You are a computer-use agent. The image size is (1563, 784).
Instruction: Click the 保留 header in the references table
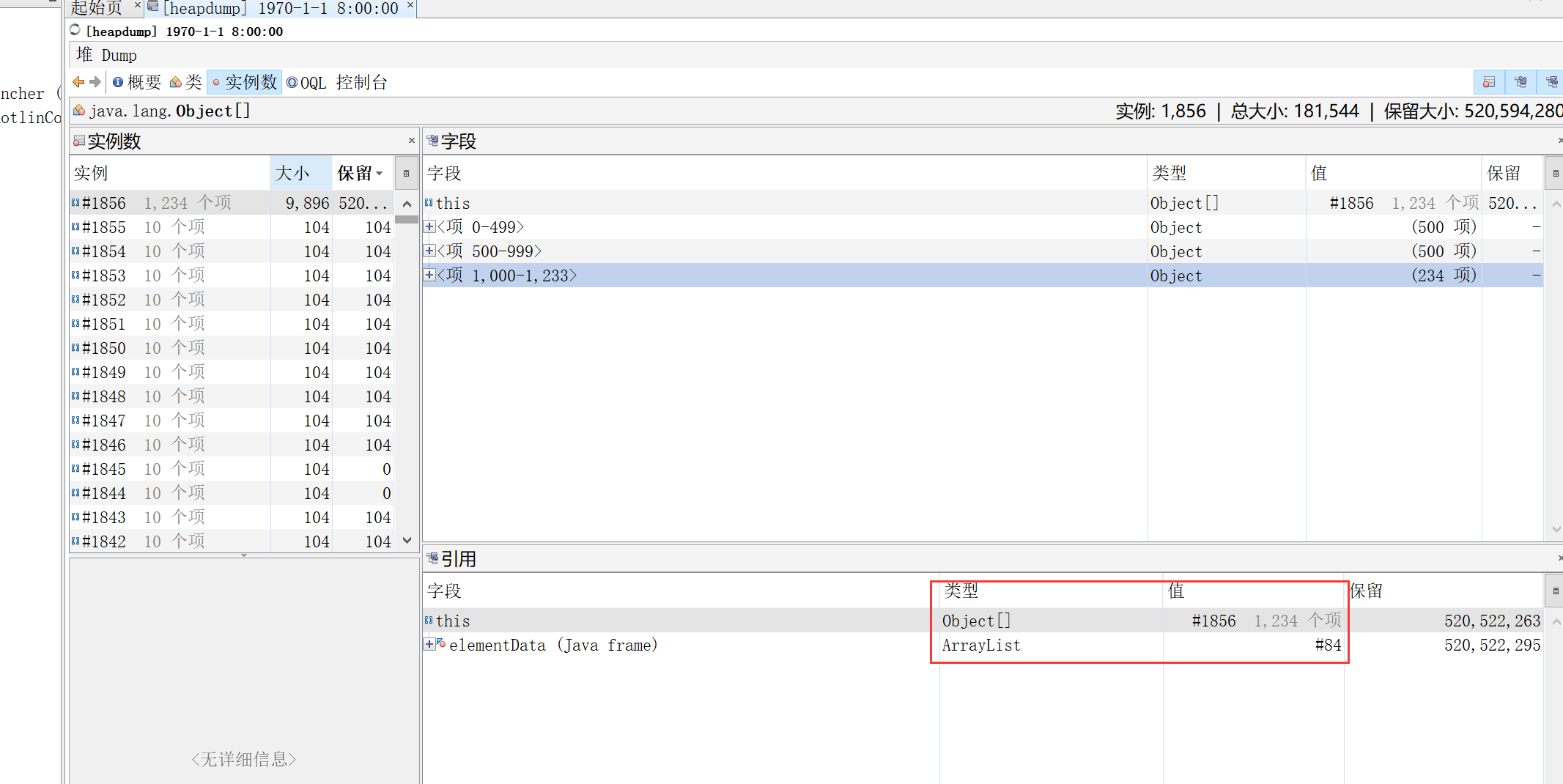point(1444,591)
